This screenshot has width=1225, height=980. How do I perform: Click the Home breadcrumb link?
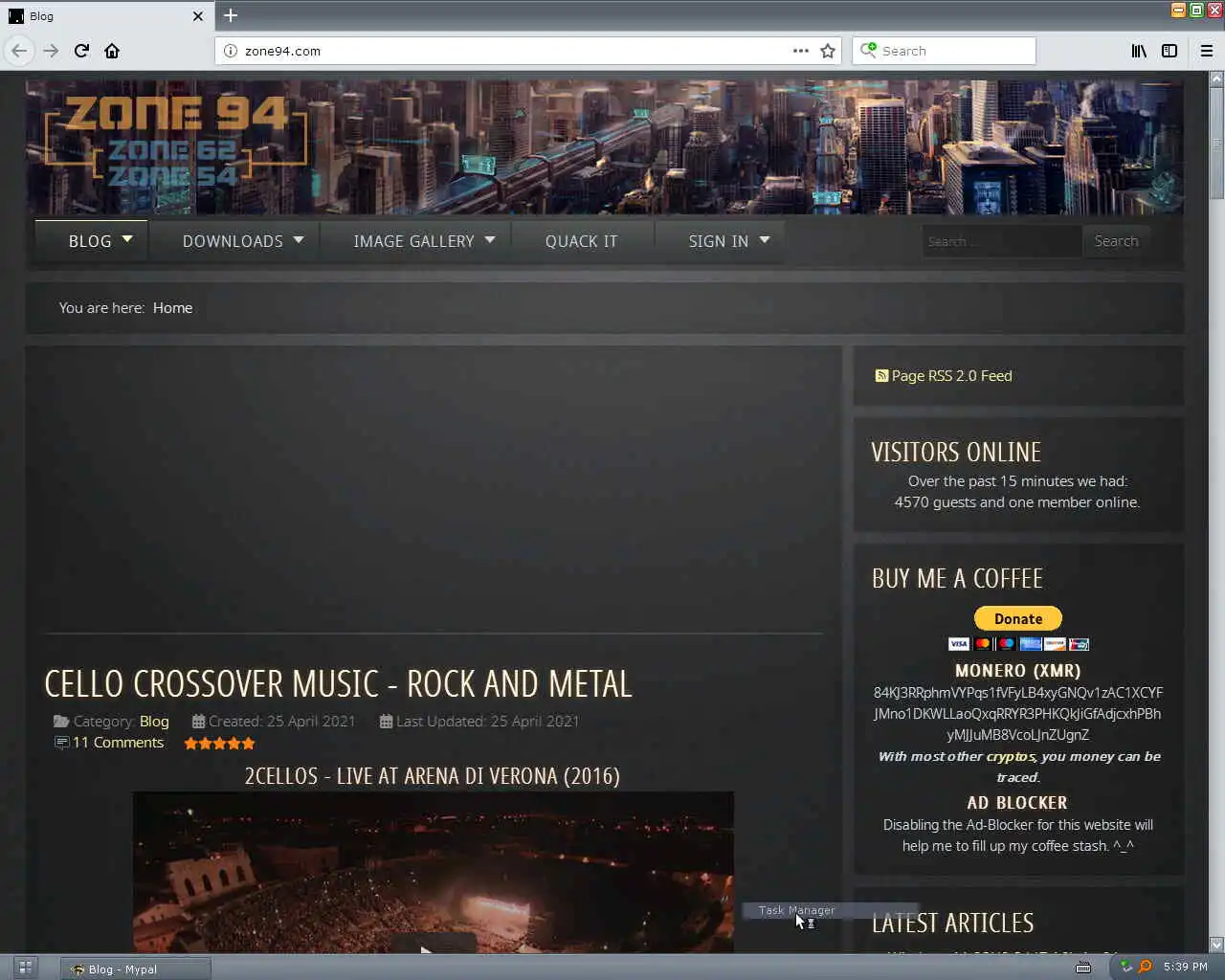coord(172,307)
